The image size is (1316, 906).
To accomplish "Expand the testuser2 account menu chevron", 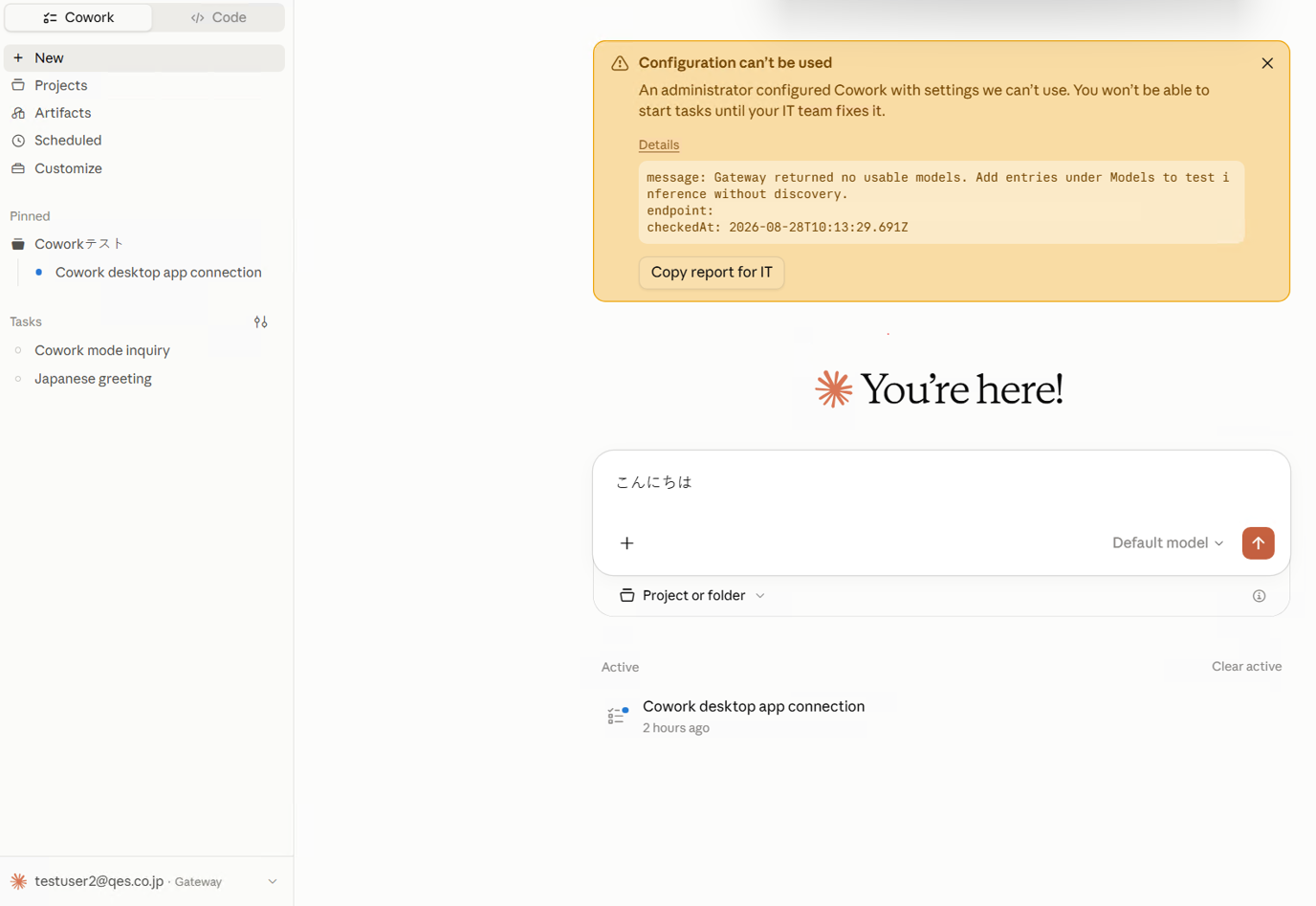I will pyautogui.click(x=273, y=882).
